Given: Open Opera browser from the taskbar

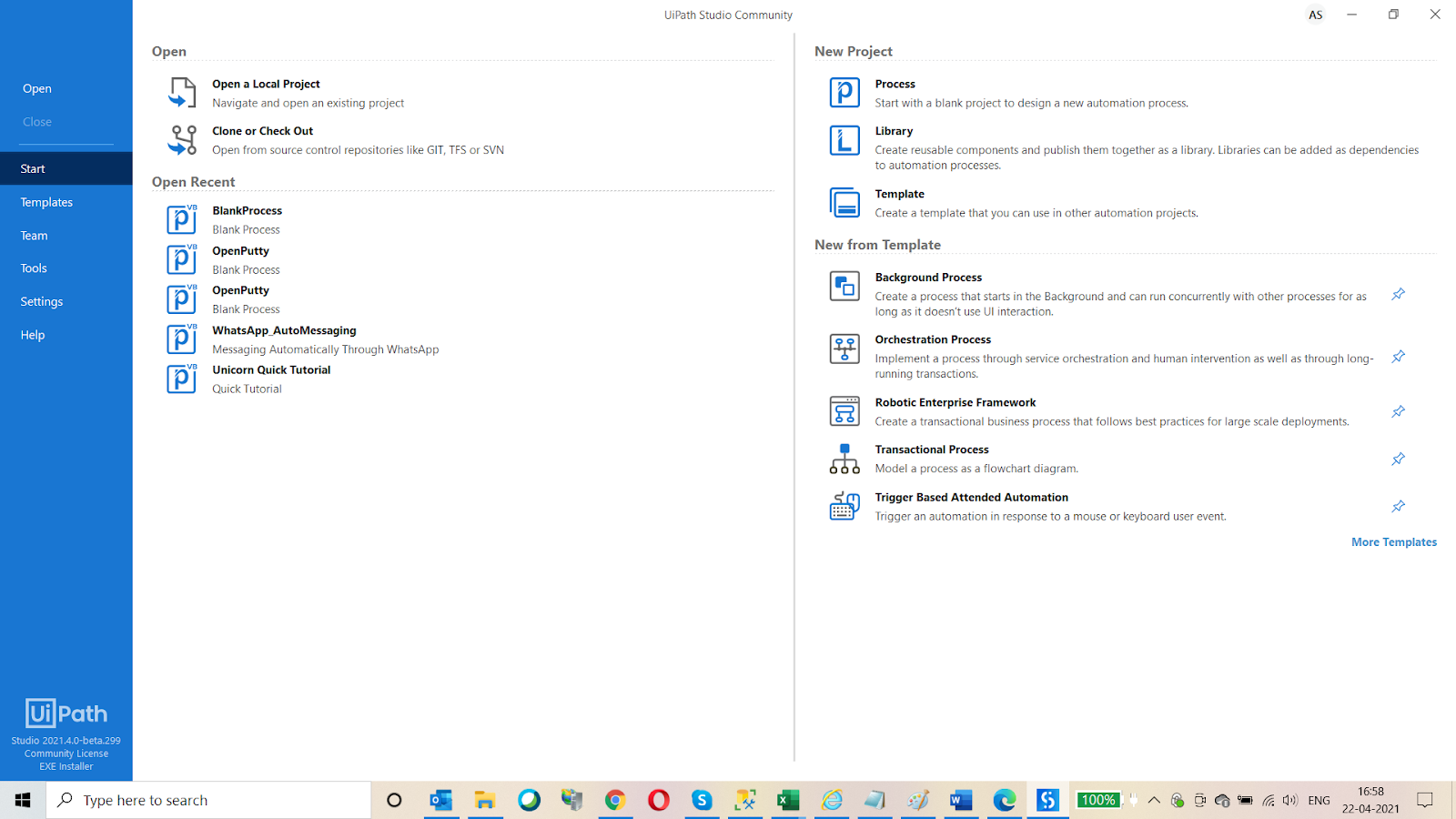Looking at the screenshot, I should [659, 800].
